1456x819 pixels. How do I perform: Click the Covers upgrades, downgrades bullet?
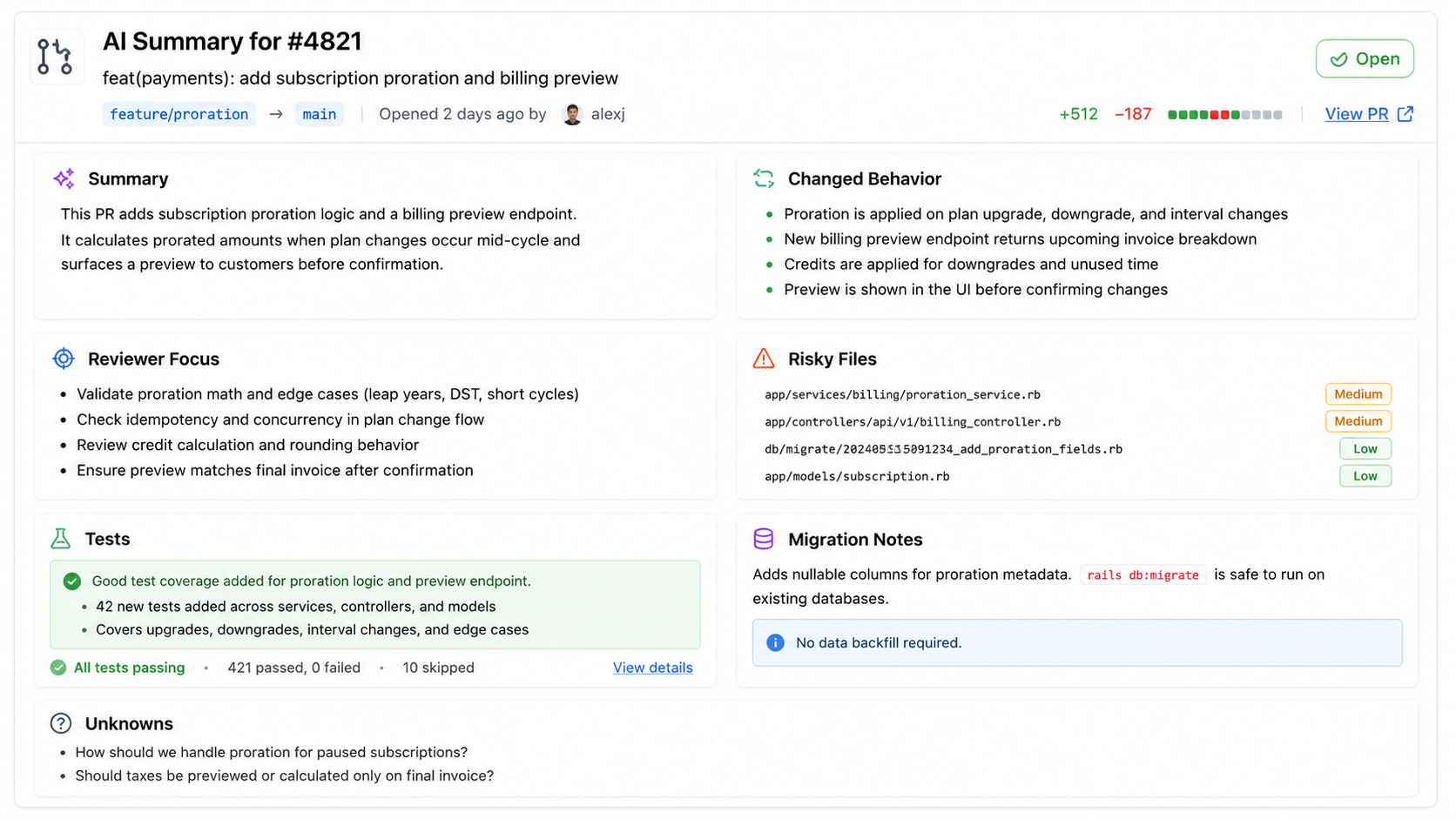[x=312, y=630]
